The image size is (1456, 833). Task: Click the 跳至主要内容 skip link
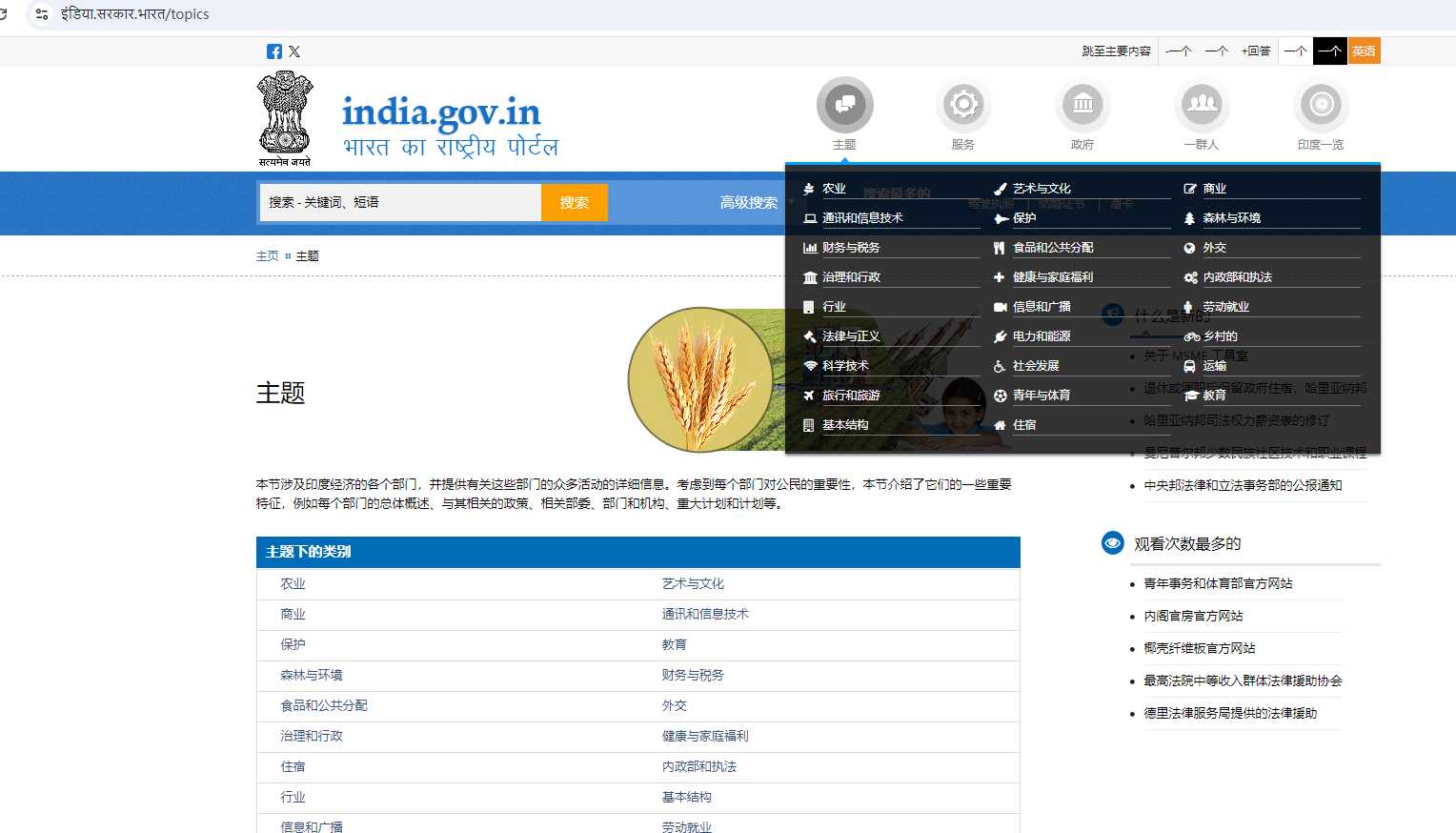pos(1116,51)
